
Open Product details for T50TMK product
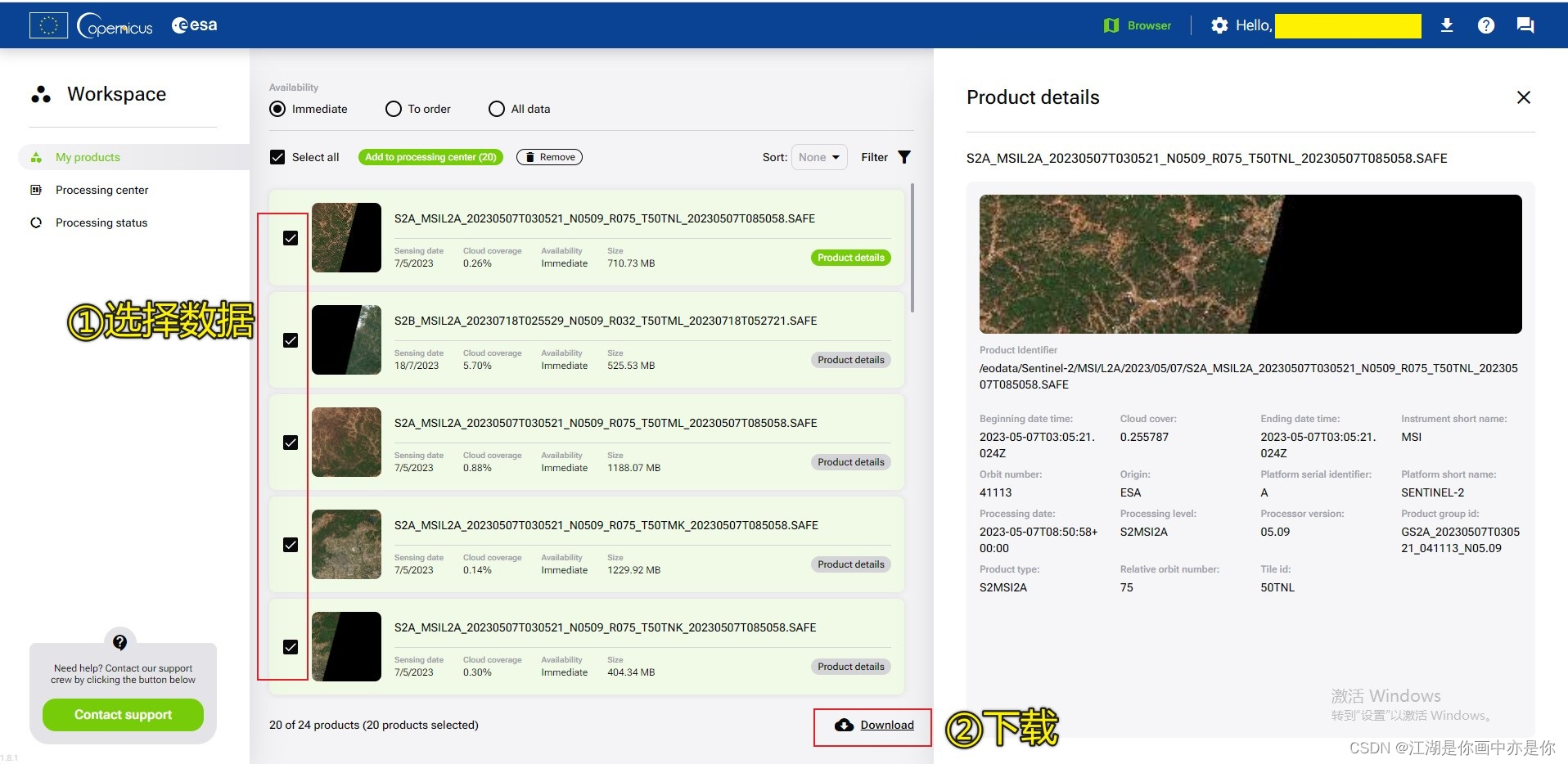(x=851, y=564)
